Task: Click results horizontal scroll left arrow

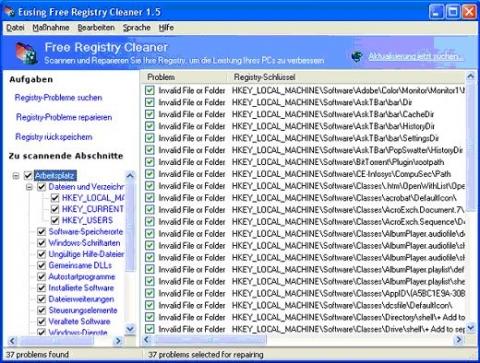Action: [147, 340]
